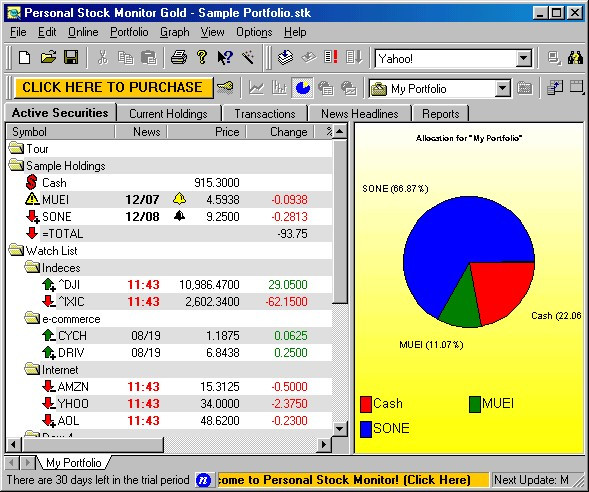Cut with the scissors icon
This screenshot has width=589, height=492.
102,58
